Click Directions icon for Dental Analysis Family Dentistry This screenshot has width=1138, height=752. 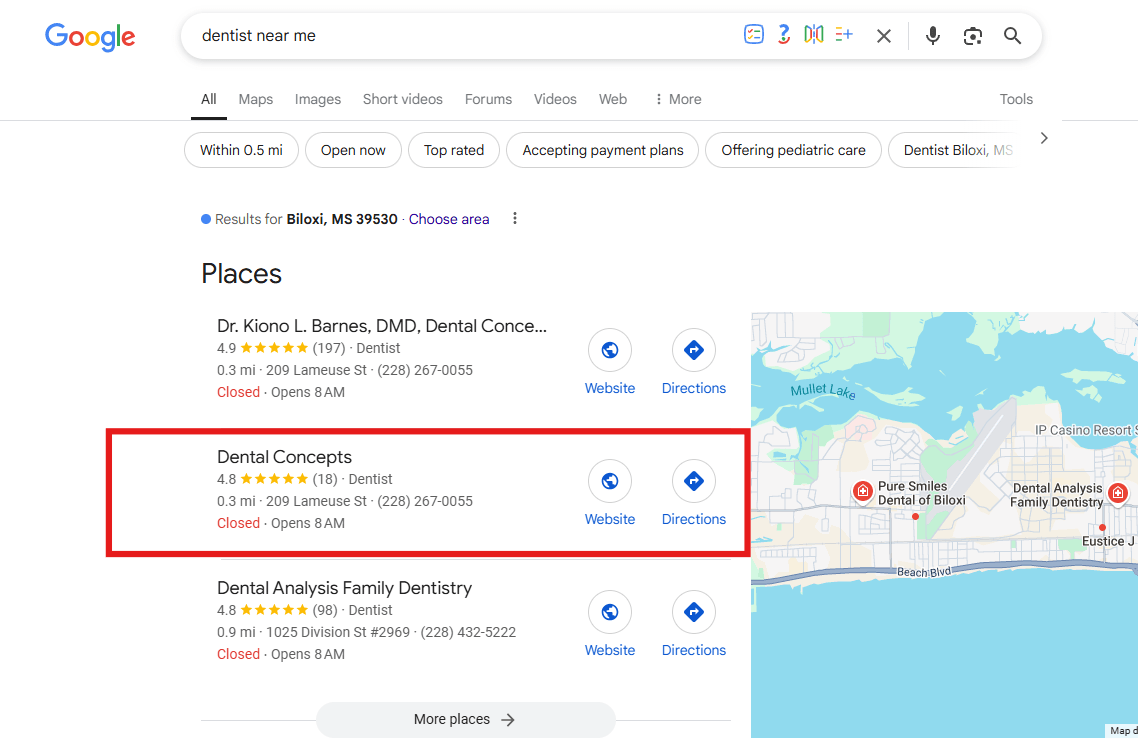pos(694,612)
